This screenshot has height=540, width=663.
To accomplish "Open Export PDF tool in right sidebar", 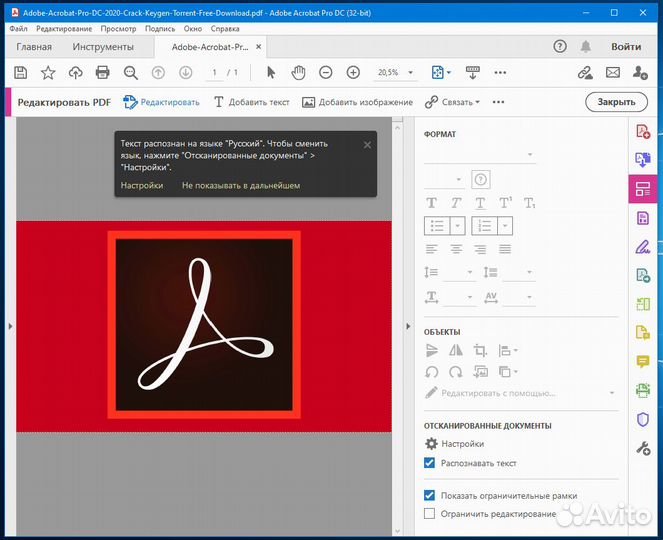I will pyautogui.click(x=643, y=160).
